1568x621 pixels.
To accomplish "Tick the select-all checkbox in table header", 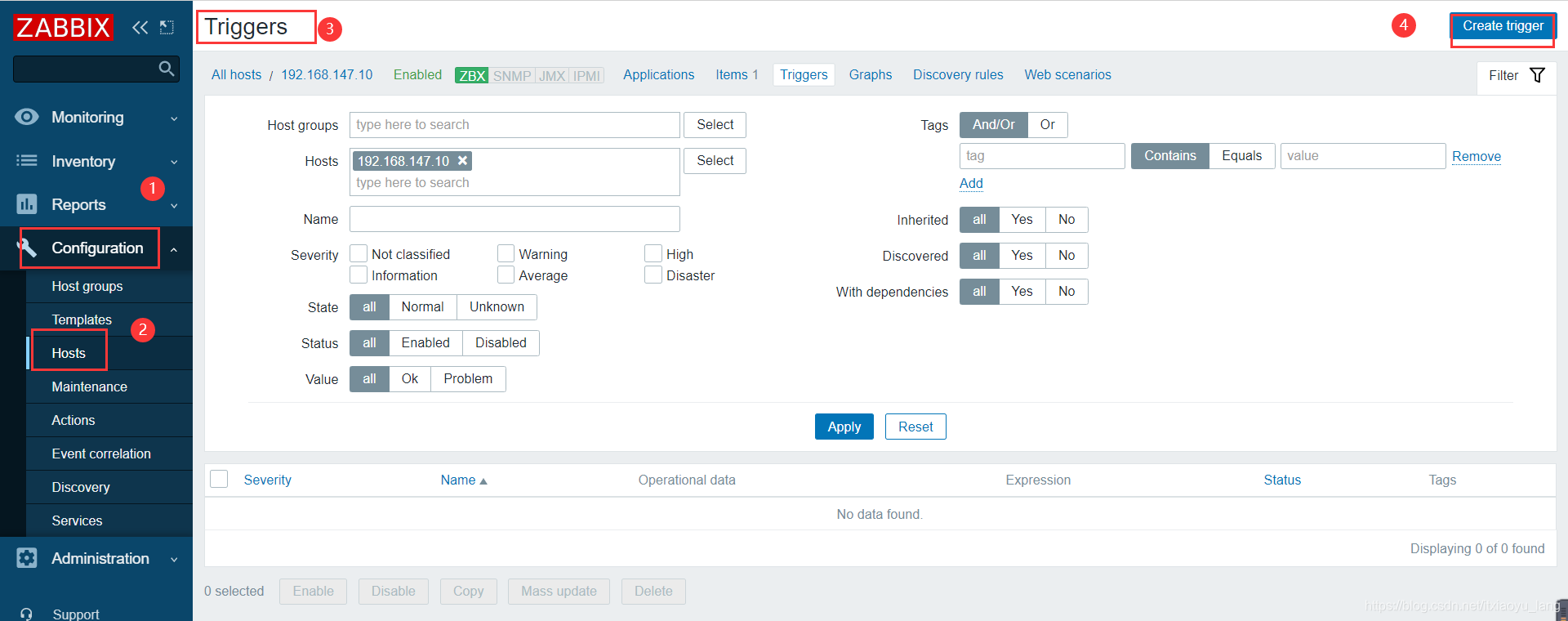I will 219,479.
